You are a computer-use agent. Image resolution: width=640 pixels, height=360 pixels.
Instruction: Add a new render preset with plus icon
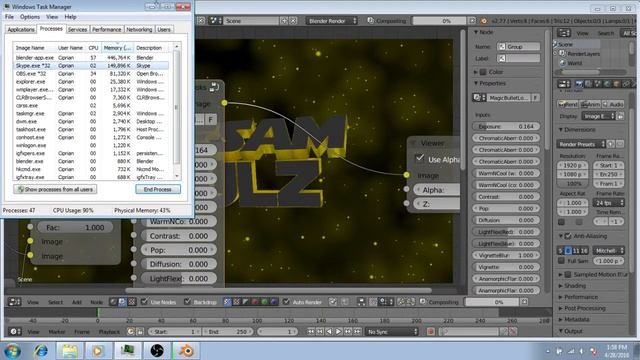click(x=611, y=144)
